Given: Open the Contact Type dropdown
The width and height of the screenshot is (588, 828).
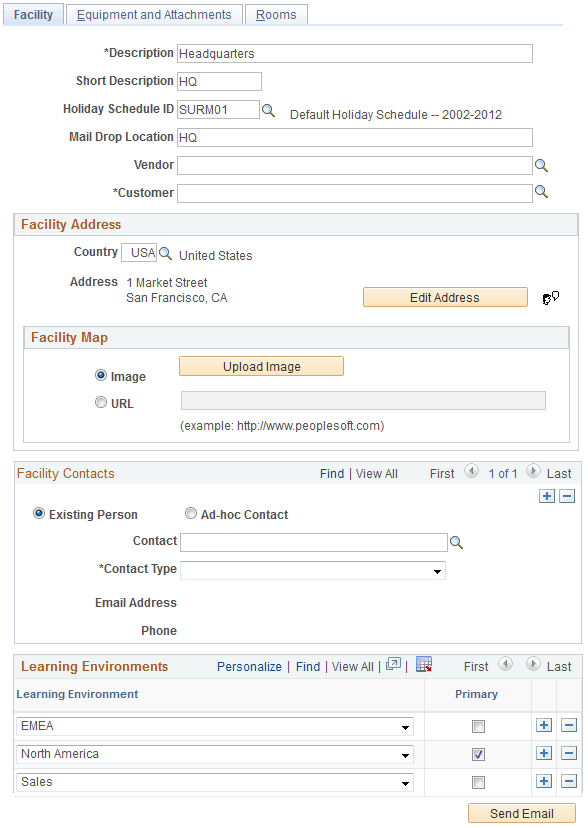Looking at the screenshot, I should coord(437,569).
